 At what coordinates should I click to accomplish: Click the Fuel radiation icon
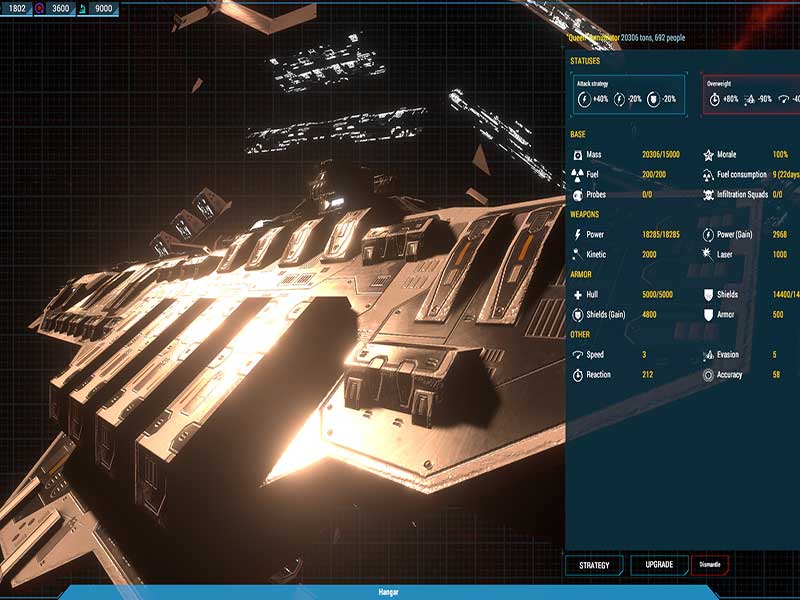tap(578, 175)
